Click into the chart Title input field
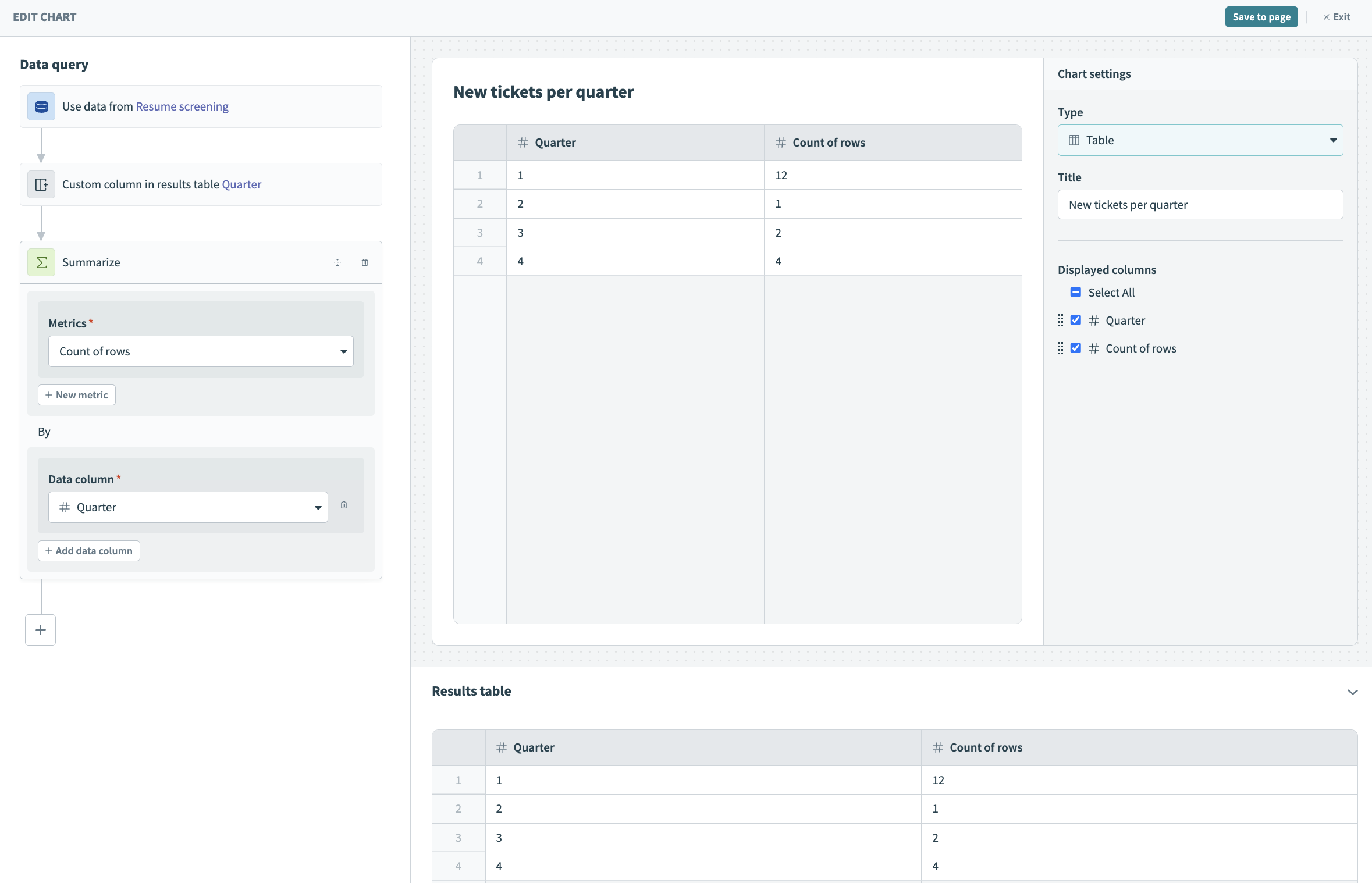 1200,205
